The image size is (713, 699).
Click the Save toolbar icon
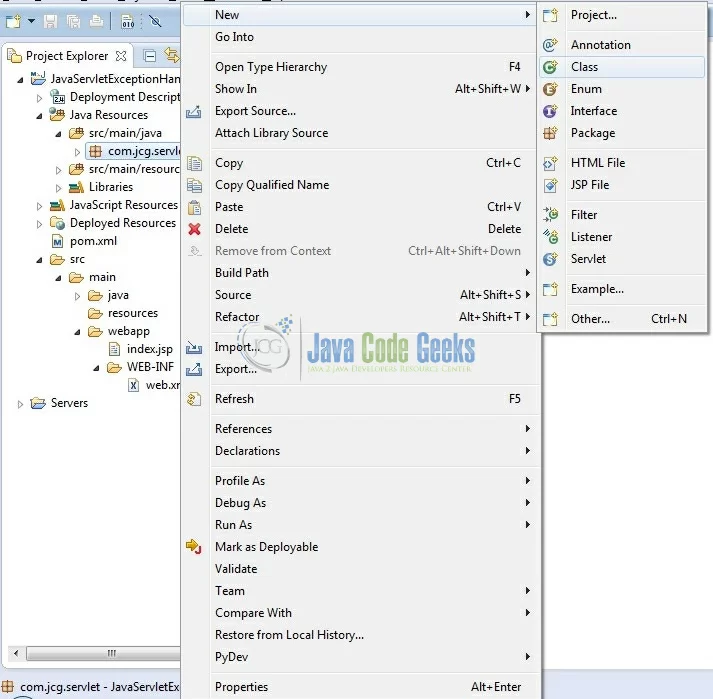click(50, 21)
